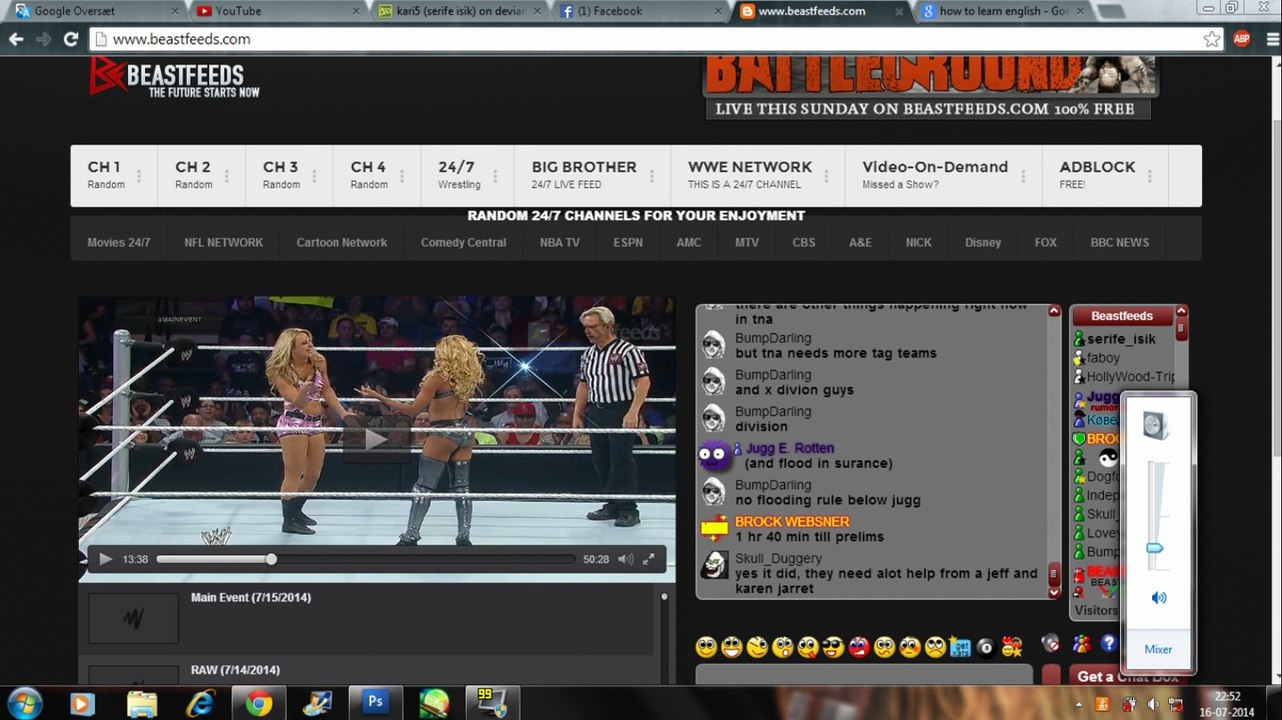Open the 24/7 Wrestling channel

point(467,175)
